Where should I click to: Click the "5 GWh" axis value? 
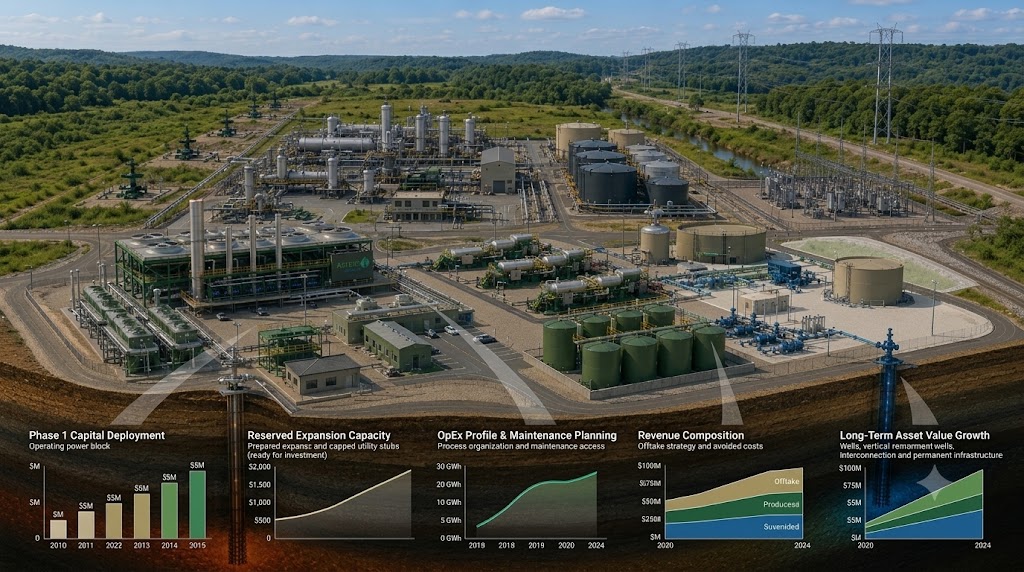pos(451,520)
